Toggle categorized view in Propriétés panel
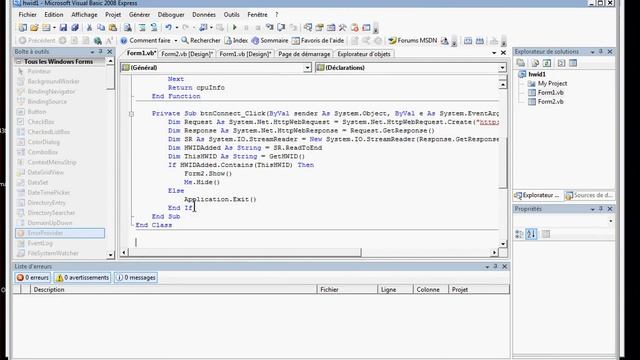Viewport: 640px width, 360px height. tap(519, 234)
